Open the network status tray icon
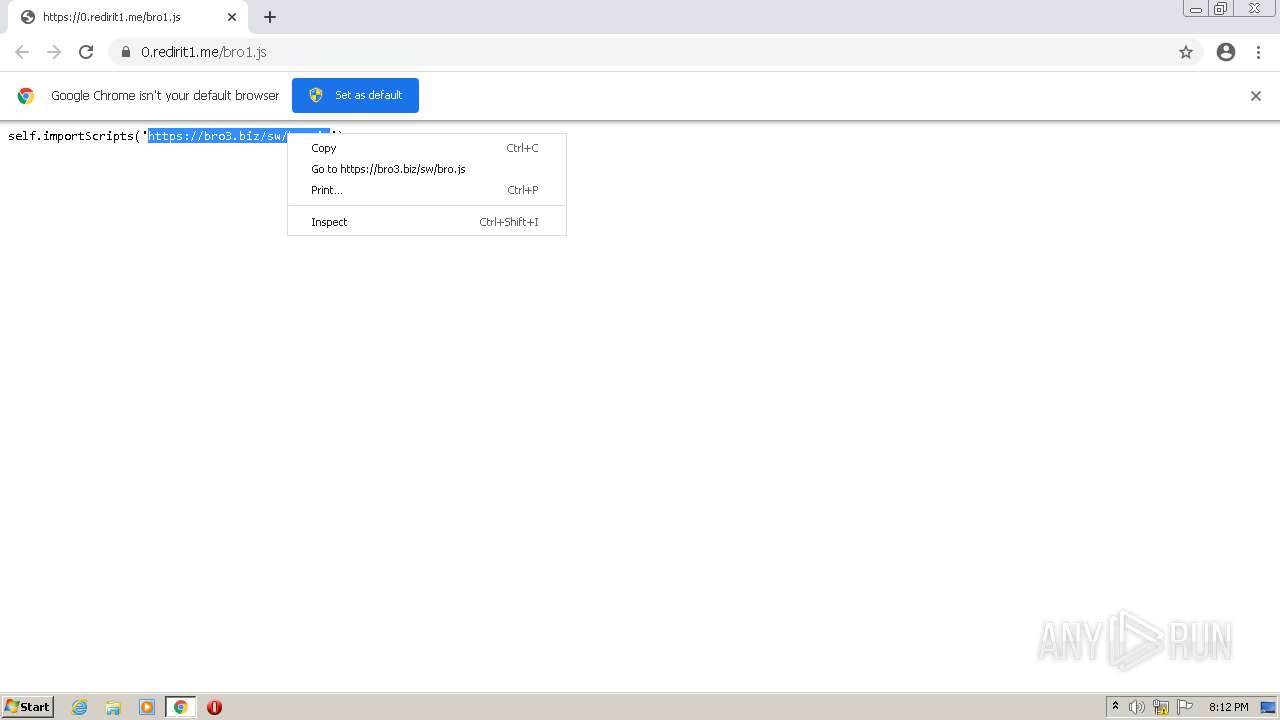The height and width of the screenshot is (720, 1280). click(x=1161, y=707)
